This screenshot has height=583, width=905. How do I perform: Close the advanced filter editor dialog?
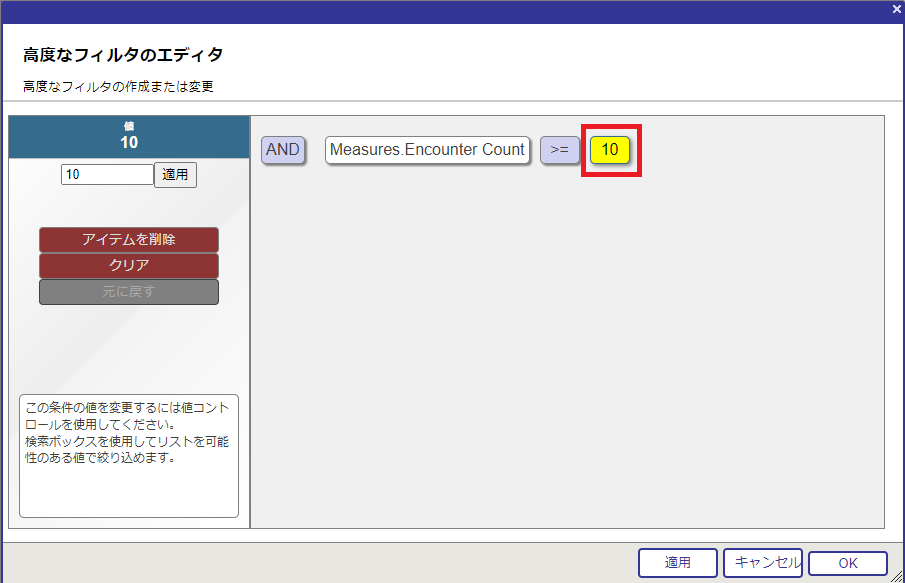click(x=896, y=9)
